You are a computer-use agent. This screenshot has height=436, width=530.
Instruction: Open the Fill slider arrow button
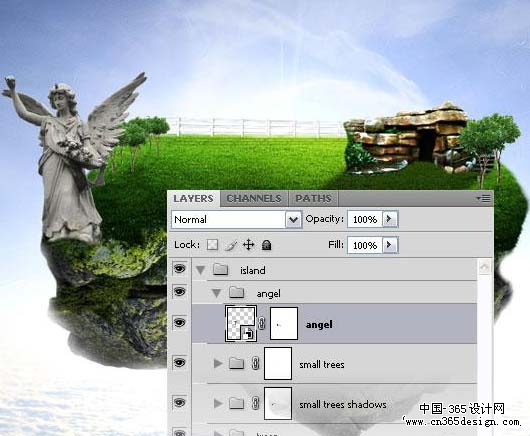(390, 245)
